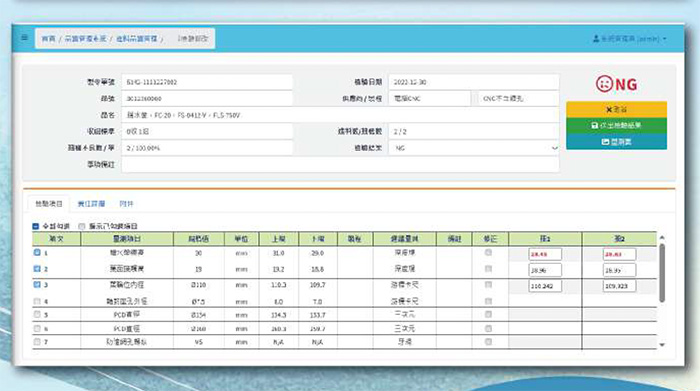Click the green button with the save disk icon
This screenshot has width=700, height=391.
pyautogui.click(x=617, y=125)
